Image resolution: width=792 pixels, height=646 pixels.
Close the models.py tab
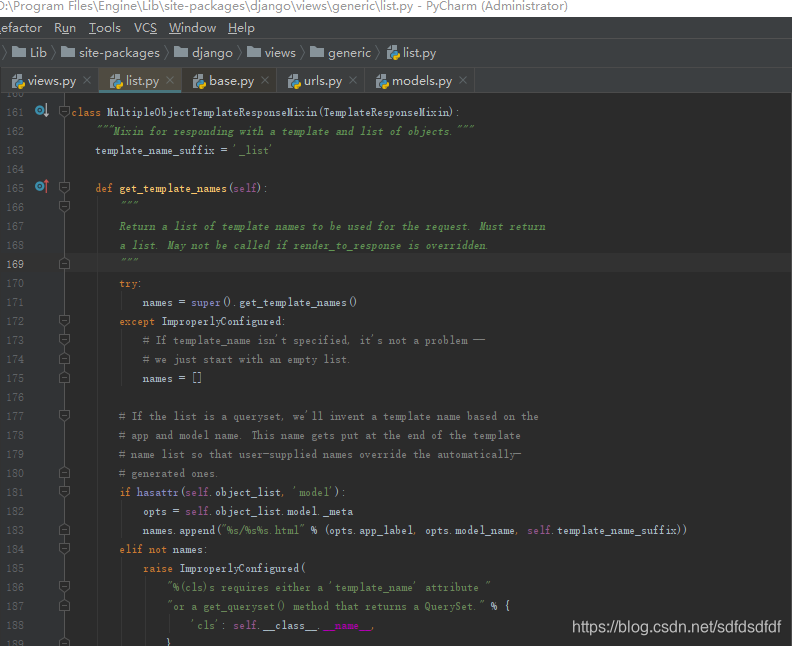click(x=463, y=80)
